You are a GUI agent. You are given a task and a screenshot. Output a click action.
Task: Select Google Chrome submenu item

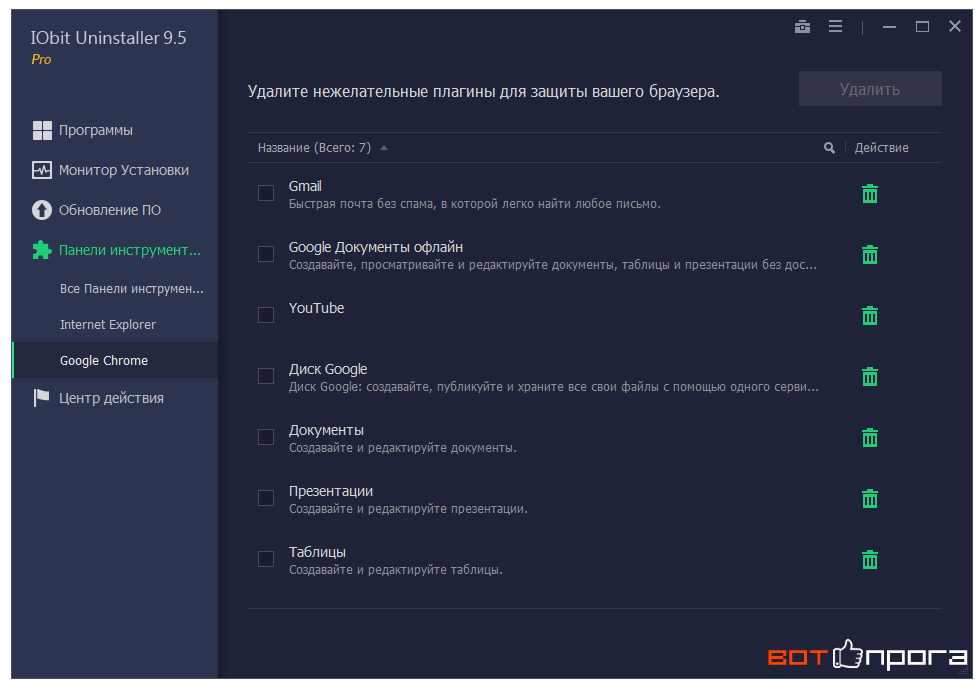coord(116,361)
